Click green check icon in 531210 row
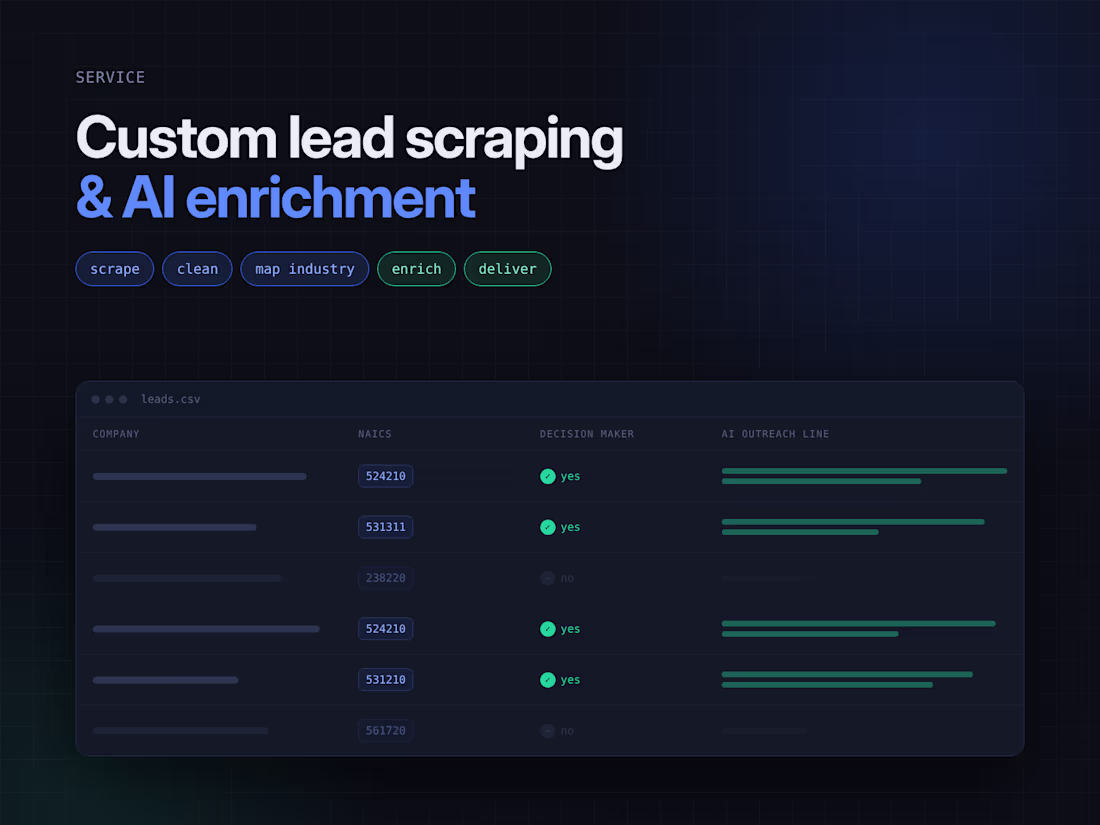1100x825 pixels. click(x=548, y=680)
